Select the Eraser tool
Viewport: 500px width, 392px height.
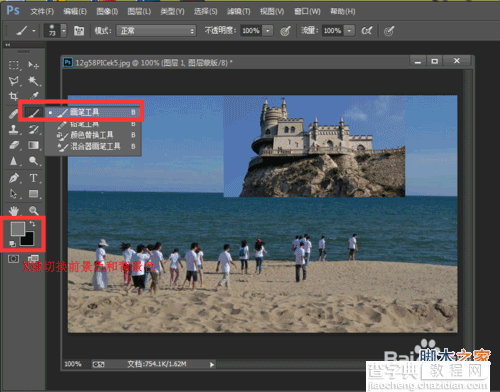tap(14, 145)
